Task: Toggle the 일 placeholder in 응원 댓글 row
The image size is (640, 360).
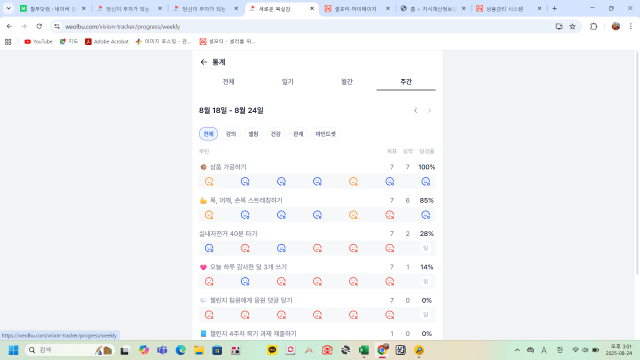Action: (425, 315)
